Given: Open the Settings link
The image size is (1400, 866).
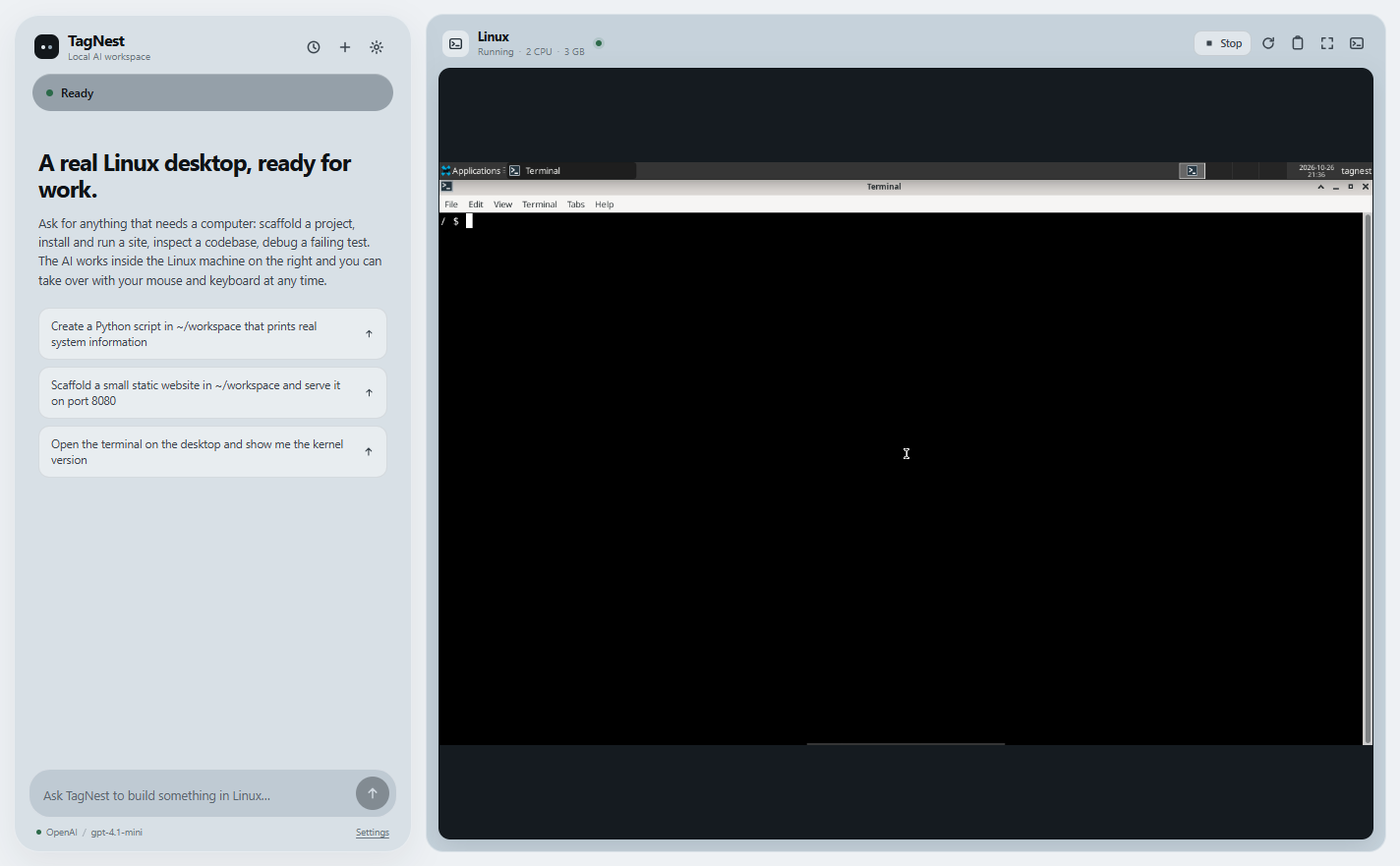Looking at the screenshot, I should pyautogui.click(x=373, y=833).
